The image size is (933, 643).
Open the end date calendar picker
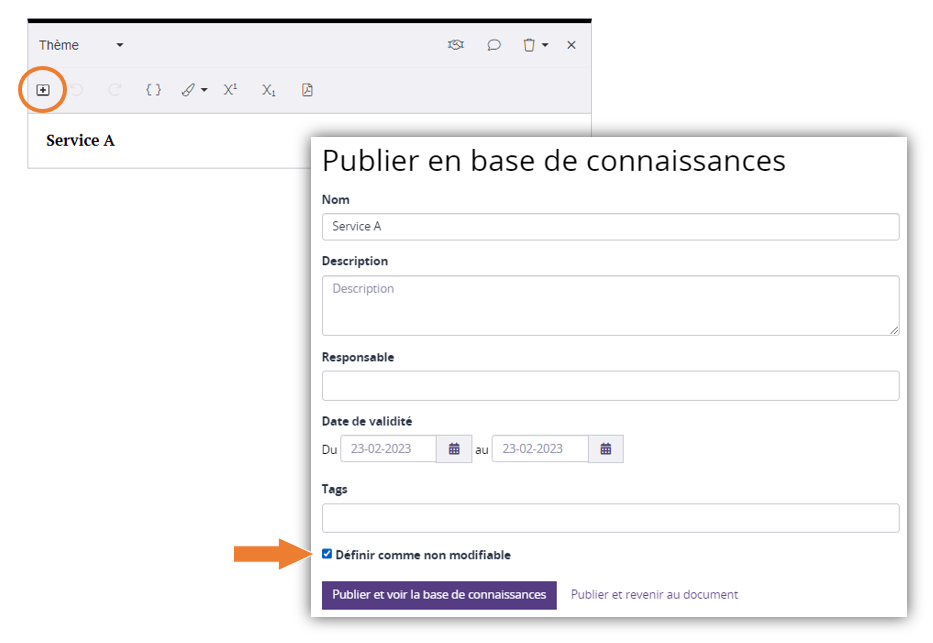point(606,449)
